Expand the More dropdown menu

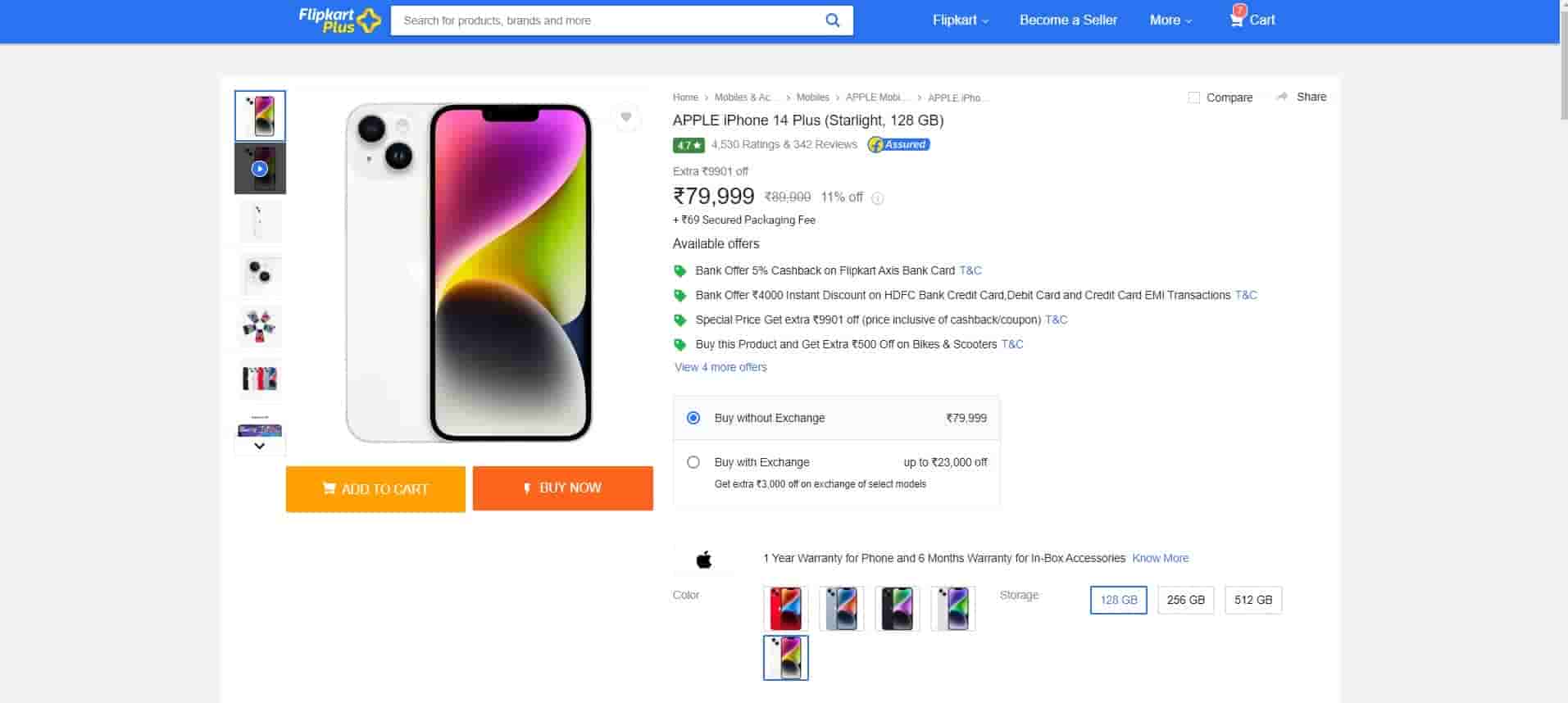tap(1170, 20)
